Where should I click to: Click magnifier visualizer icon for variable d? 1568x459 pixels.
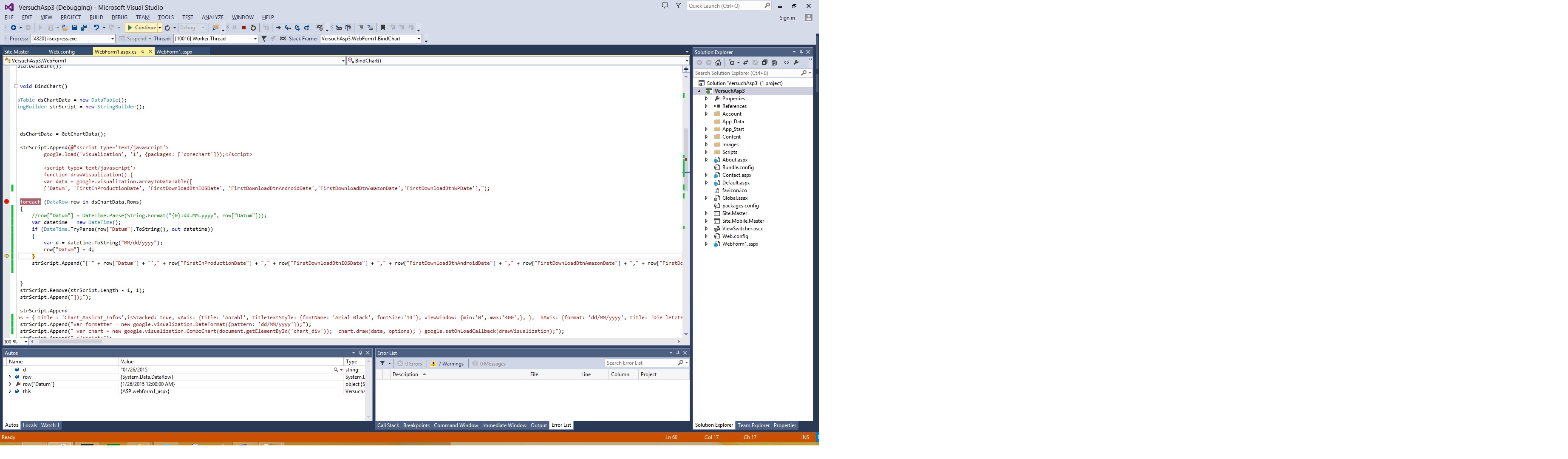point(335,370)
